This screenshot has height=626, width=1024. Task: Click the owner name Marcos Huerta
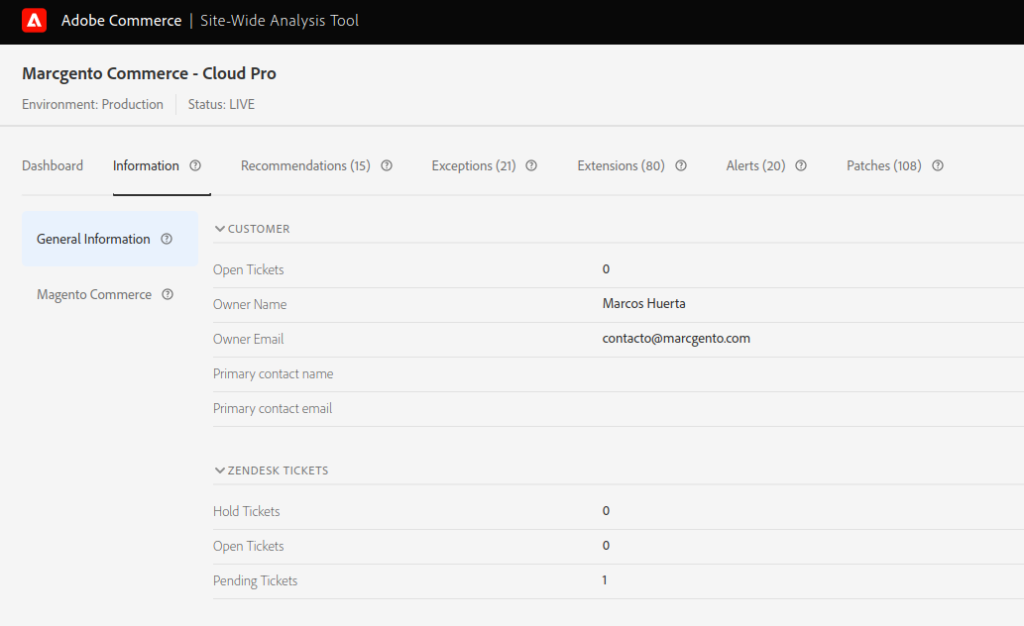point(644,304)
